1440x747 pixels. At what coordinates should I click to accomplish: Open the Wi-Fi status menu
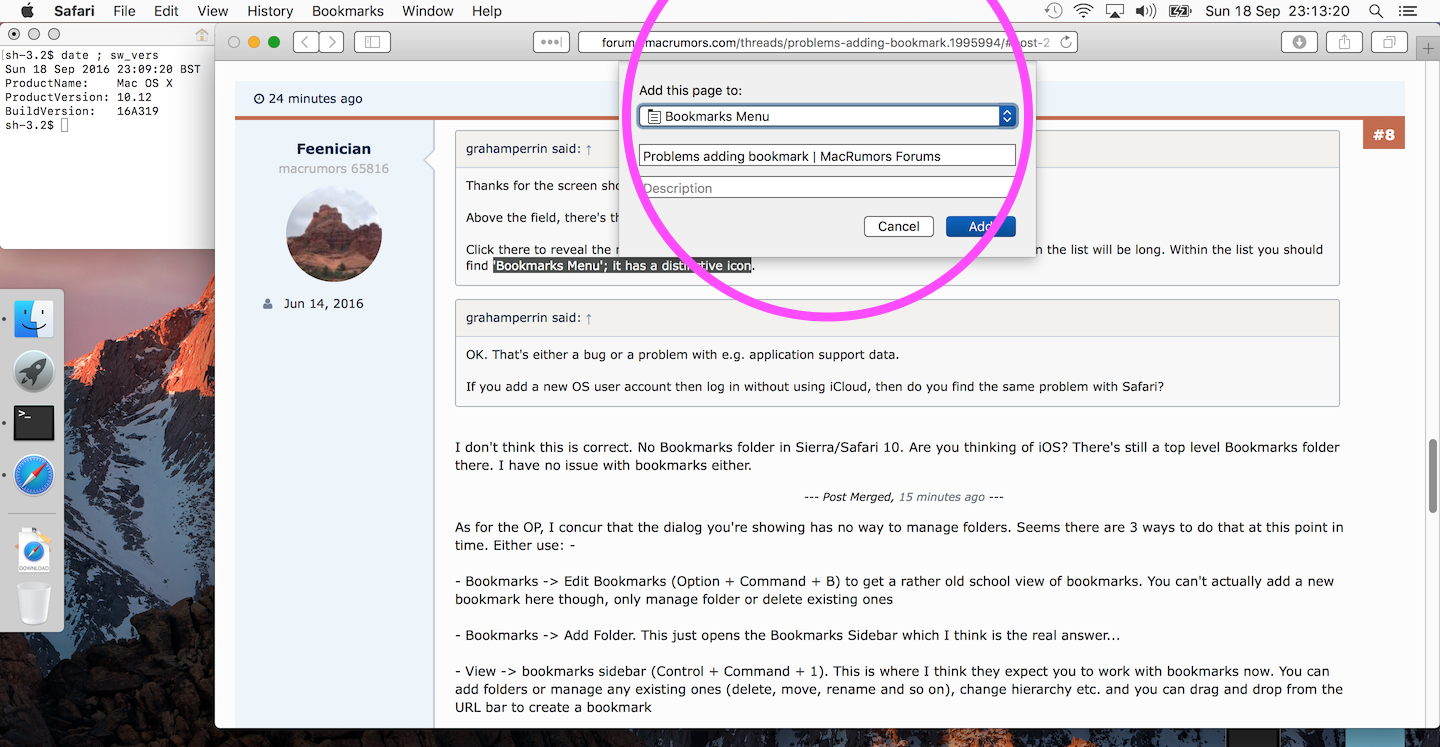[1083, 11]
